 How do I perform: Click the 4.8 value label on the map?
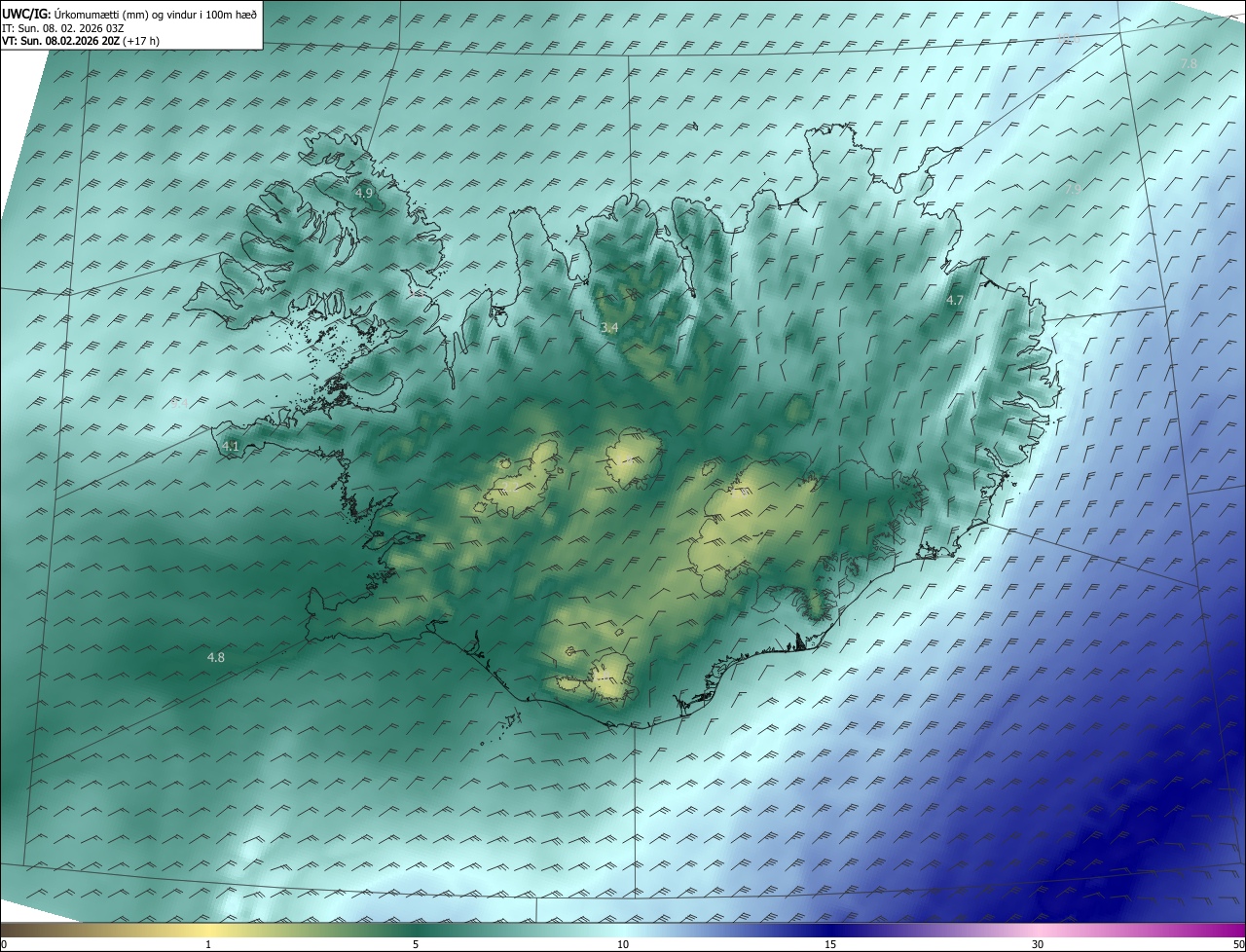point(216,658)
